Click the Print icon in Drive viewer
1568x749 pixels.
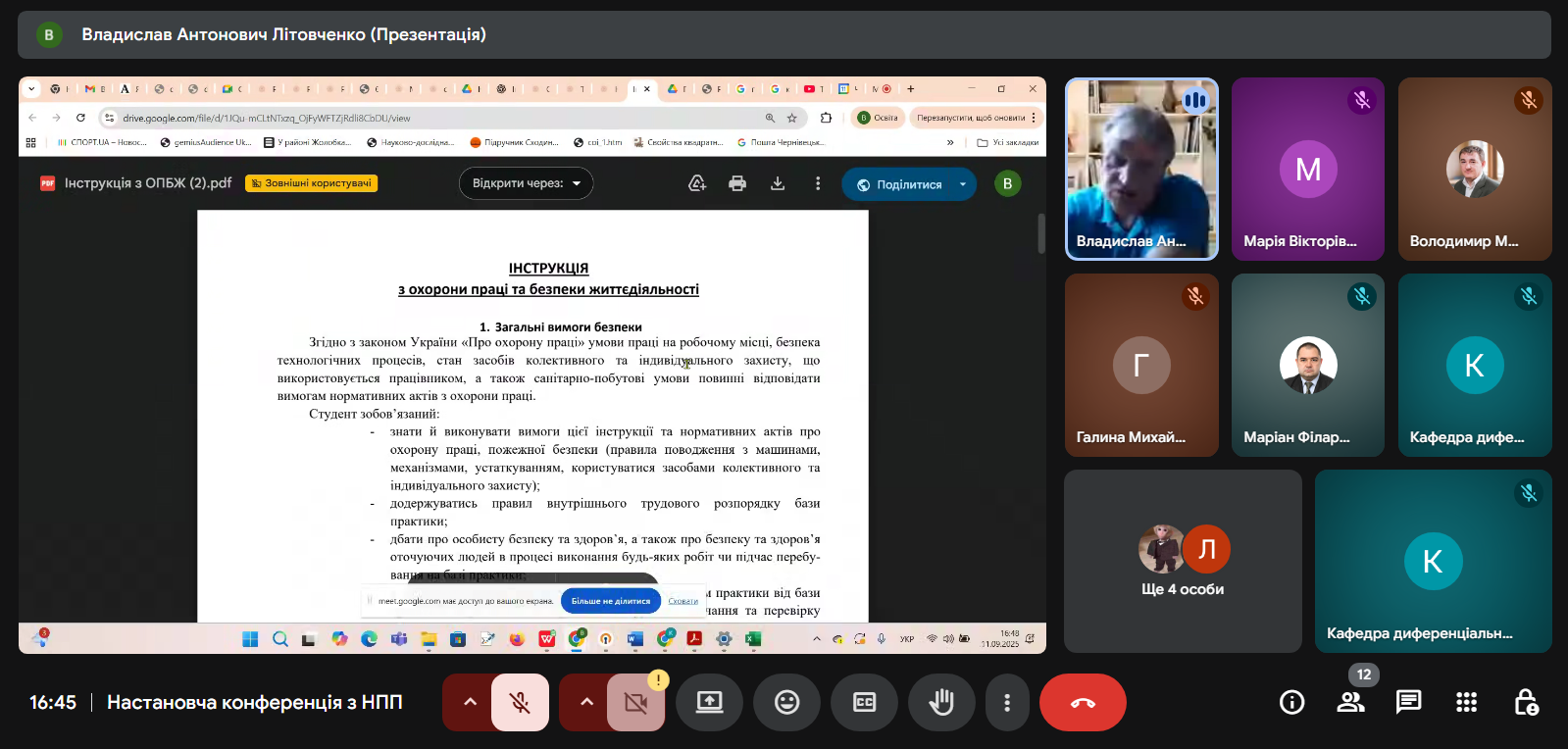click(x=737, y=183)
